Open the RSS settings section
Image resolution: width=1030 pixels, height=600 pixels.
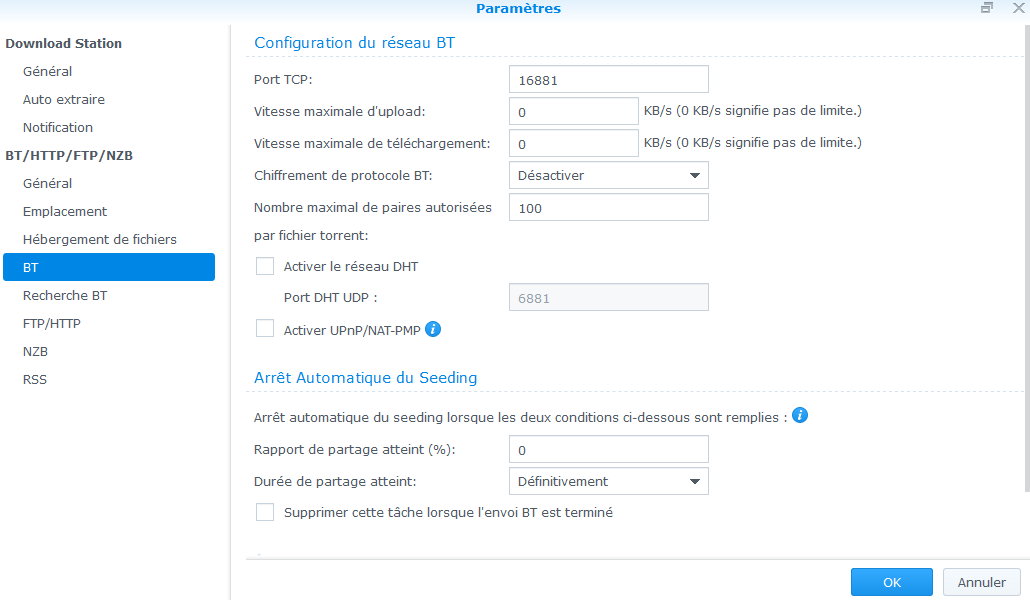[35, 380]
